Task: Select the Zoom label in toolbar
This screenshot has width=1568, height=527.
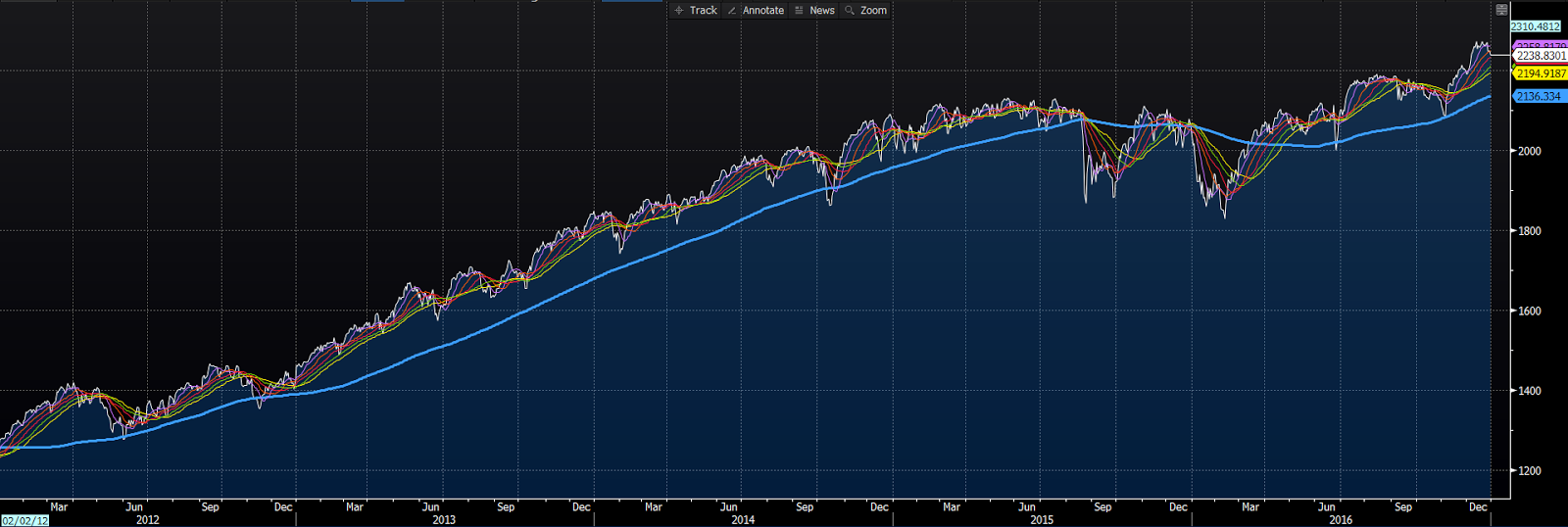Action: 873,10
